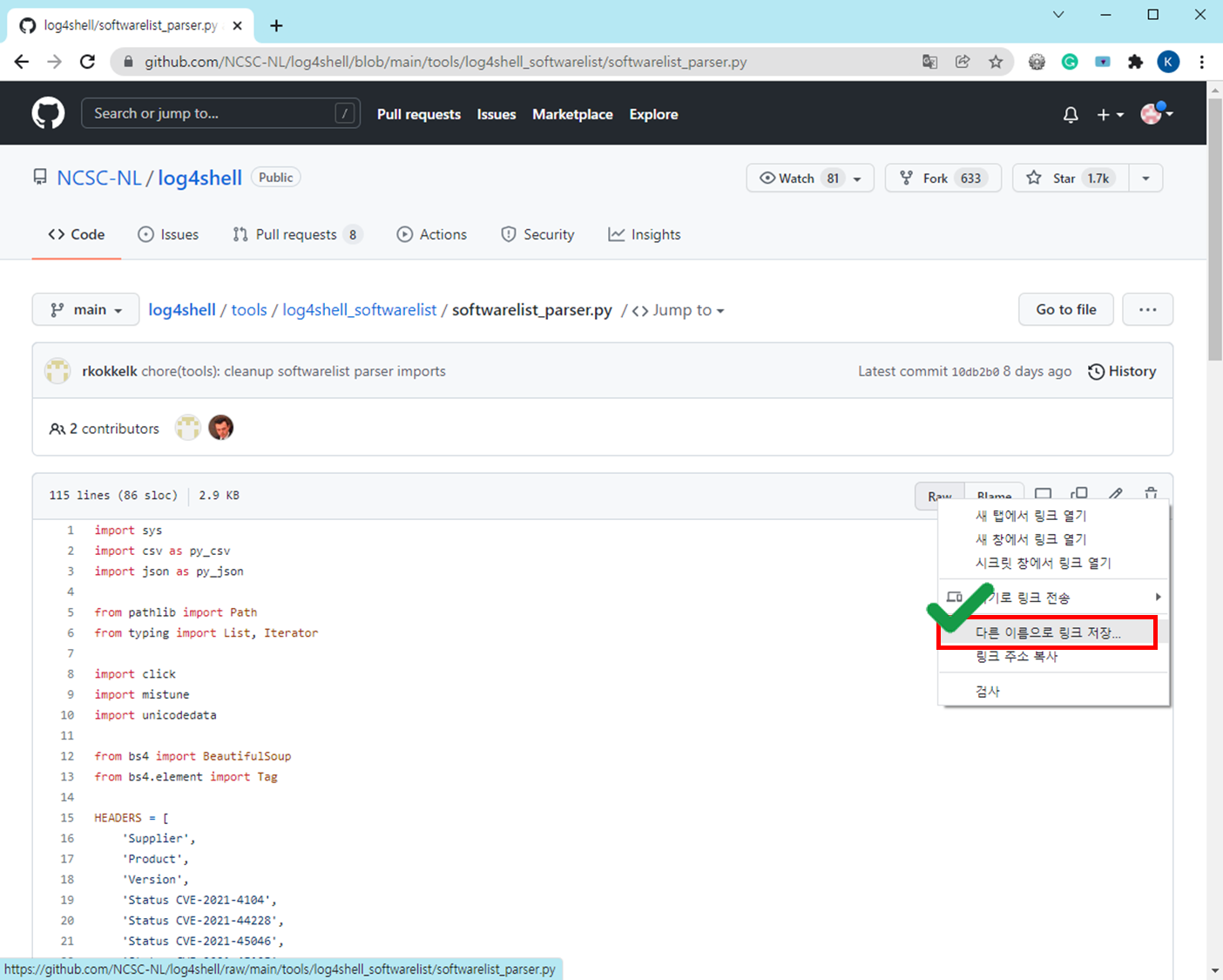Open the plus create-new dropdown

(1110, 114)
